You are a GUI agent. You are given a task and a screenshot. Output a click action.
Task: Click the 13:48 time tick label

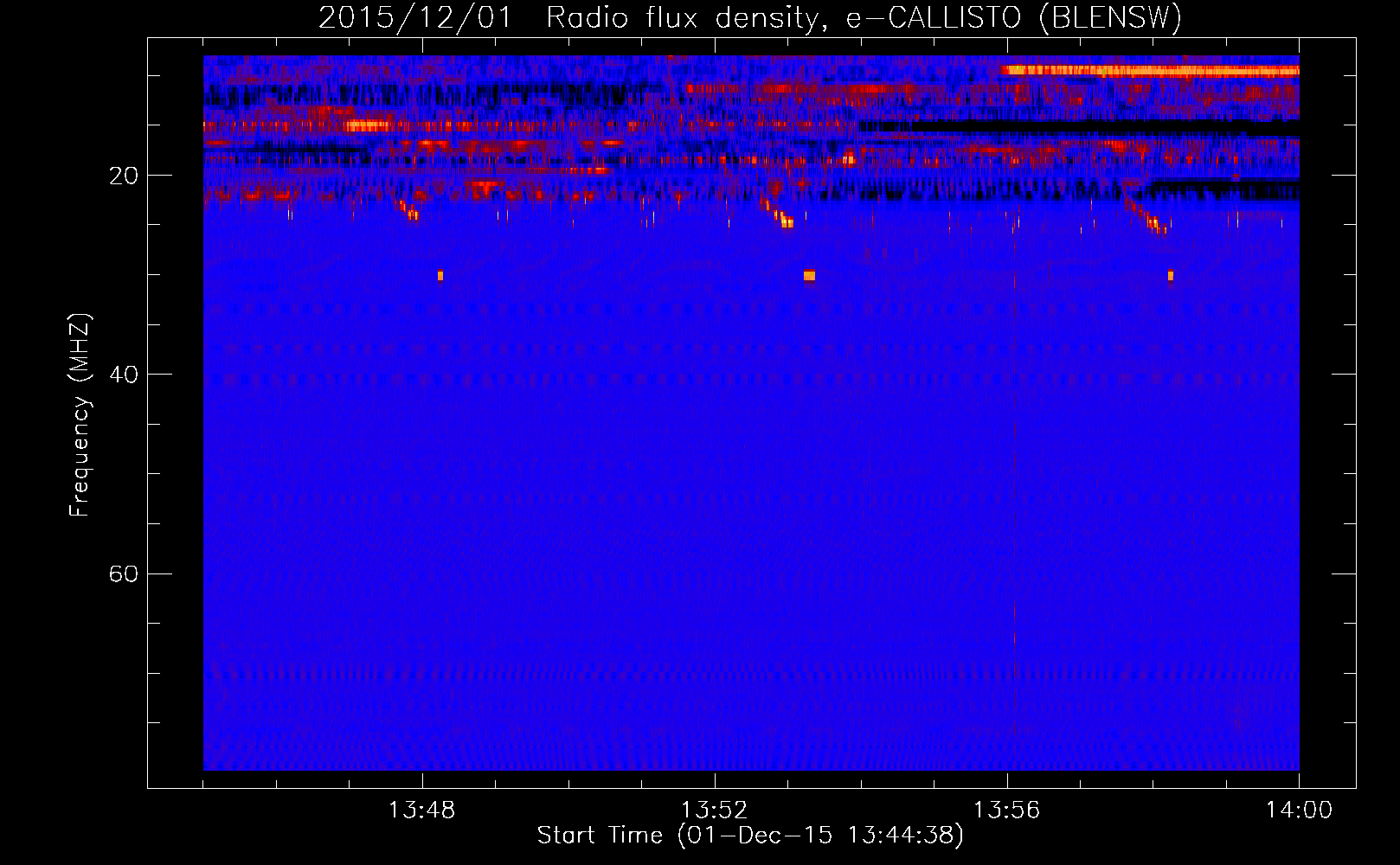[421, 811]
